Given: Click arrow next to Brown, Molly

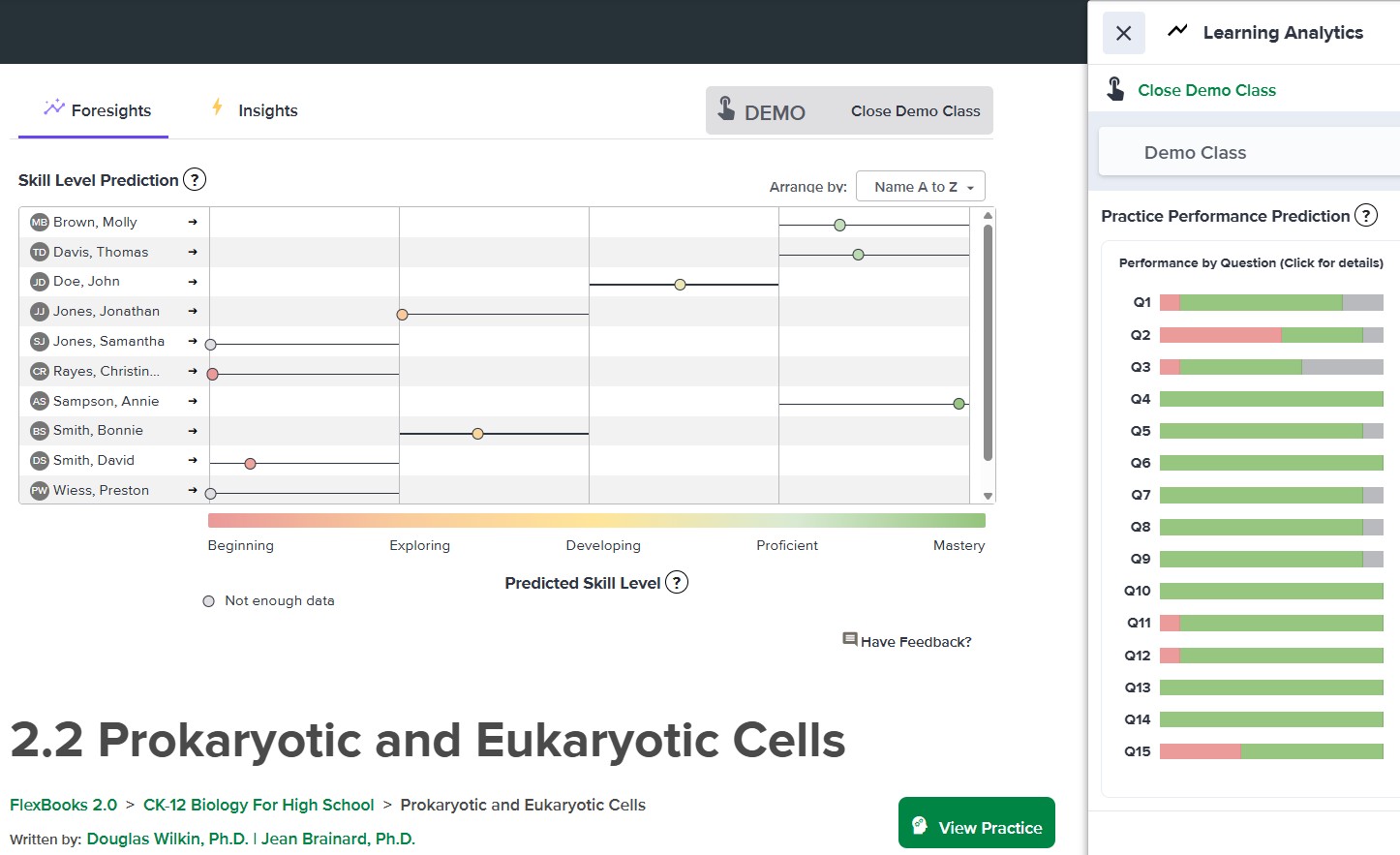Looking at the screenshot, I should click(x=193, y=222).
